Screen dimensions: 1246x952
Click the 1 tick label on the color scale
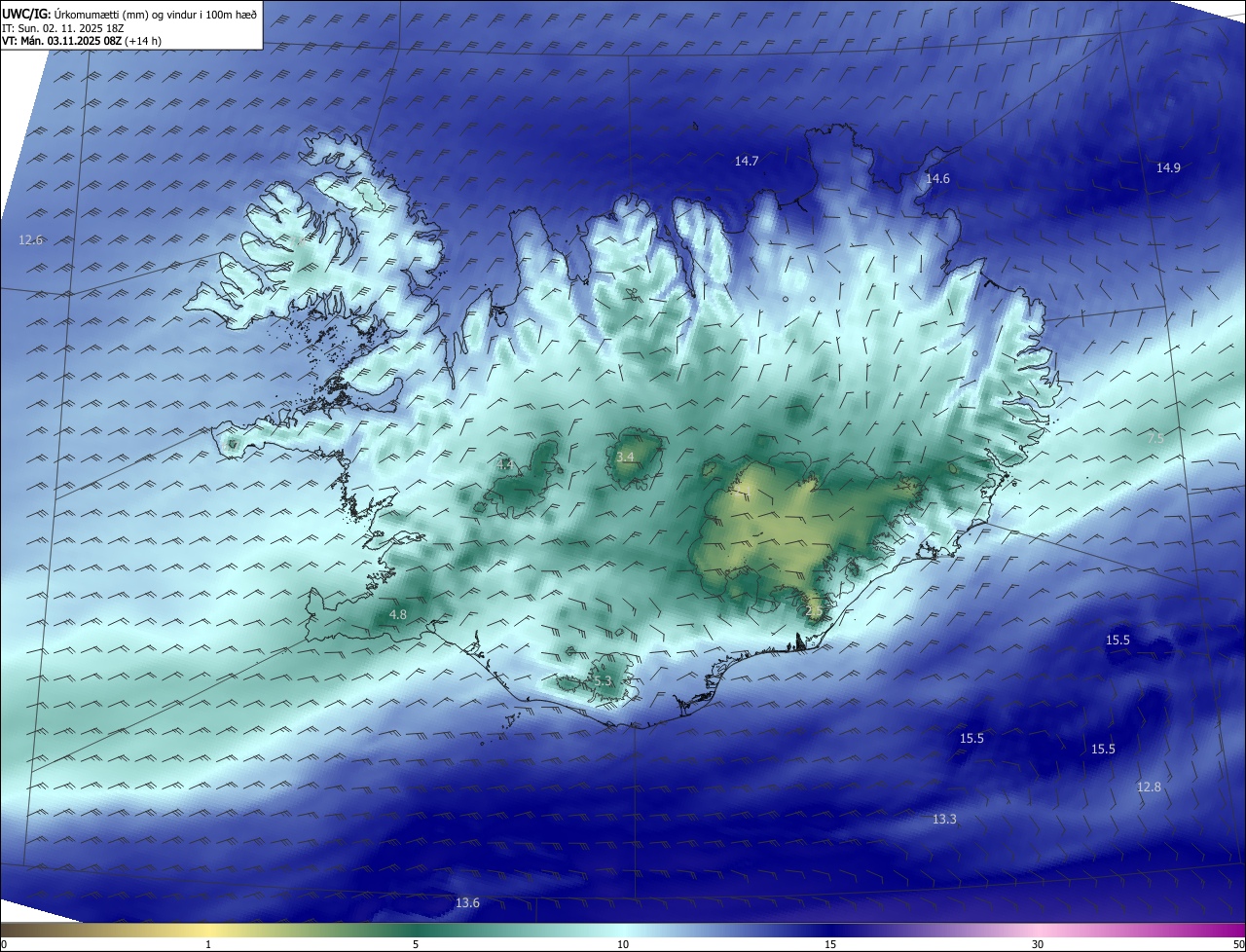click(208, 944)
